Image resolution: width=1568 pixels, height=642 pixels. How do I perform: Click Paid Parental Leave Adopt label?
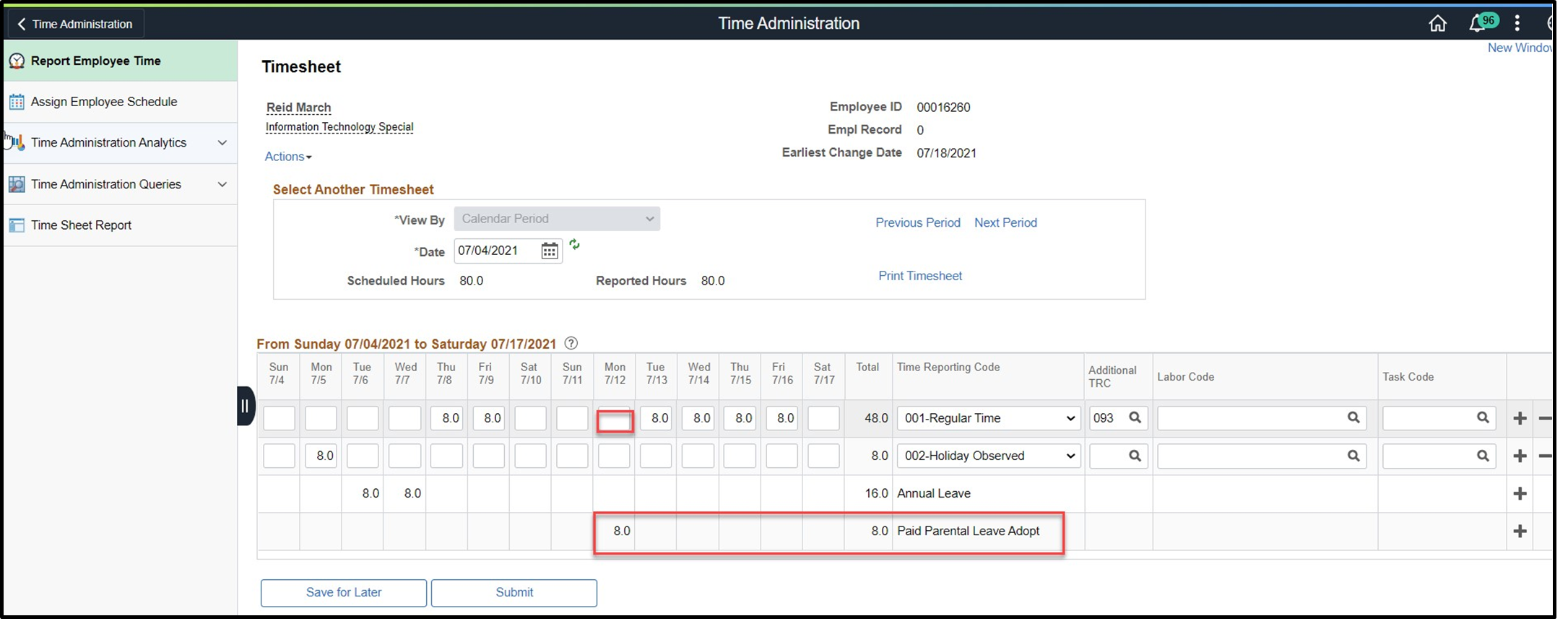coord(969,532)
